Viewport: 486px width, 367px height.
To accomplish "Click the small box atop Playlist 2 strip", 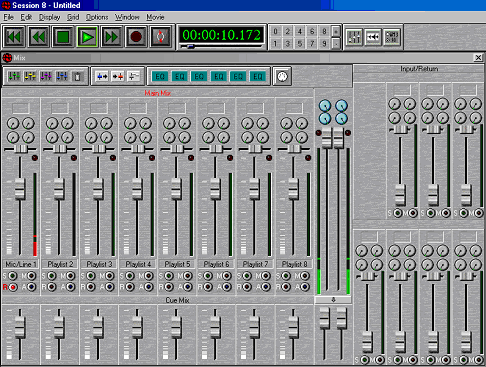I will coord(60,108).
